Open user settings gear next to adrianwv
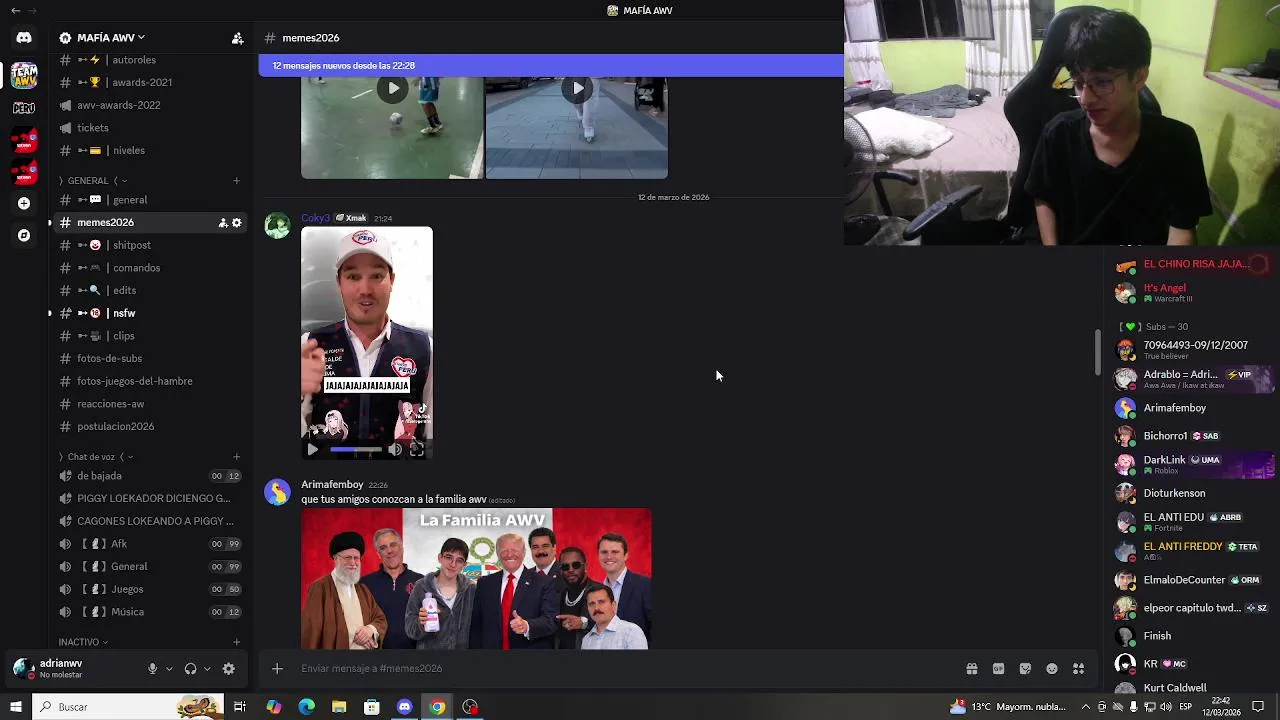This screenshot has width=1280, height=720. click(229, 669)
